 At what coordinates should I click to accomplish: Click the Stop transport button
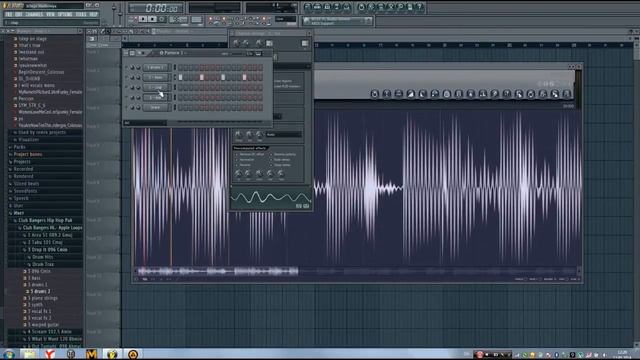pyautogui.click(x=152, y=19)
